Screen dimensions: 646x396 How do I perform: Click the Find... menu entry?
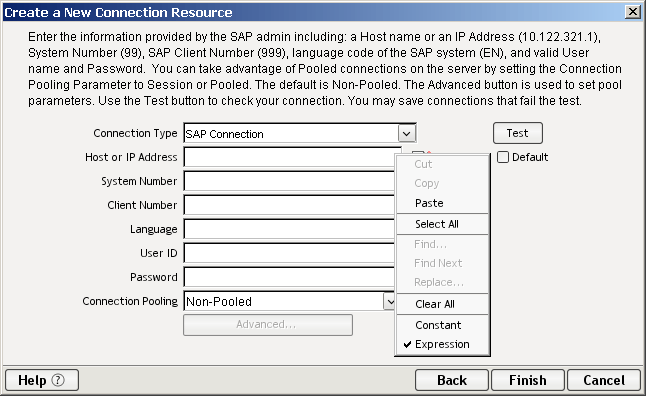(x=442, y=244)
